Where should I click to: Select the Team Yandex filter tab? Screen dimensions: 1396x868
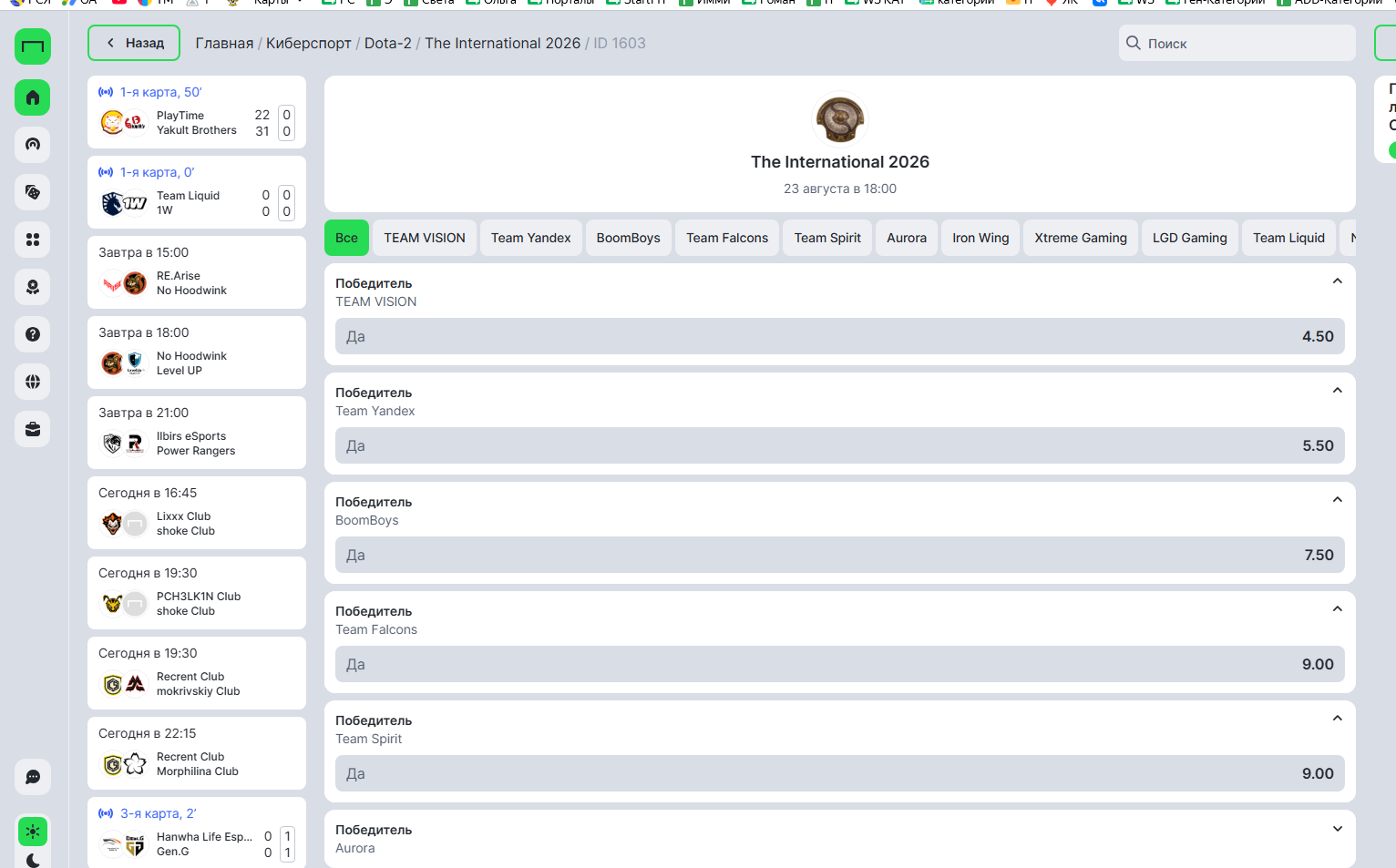tap(531, 238)
